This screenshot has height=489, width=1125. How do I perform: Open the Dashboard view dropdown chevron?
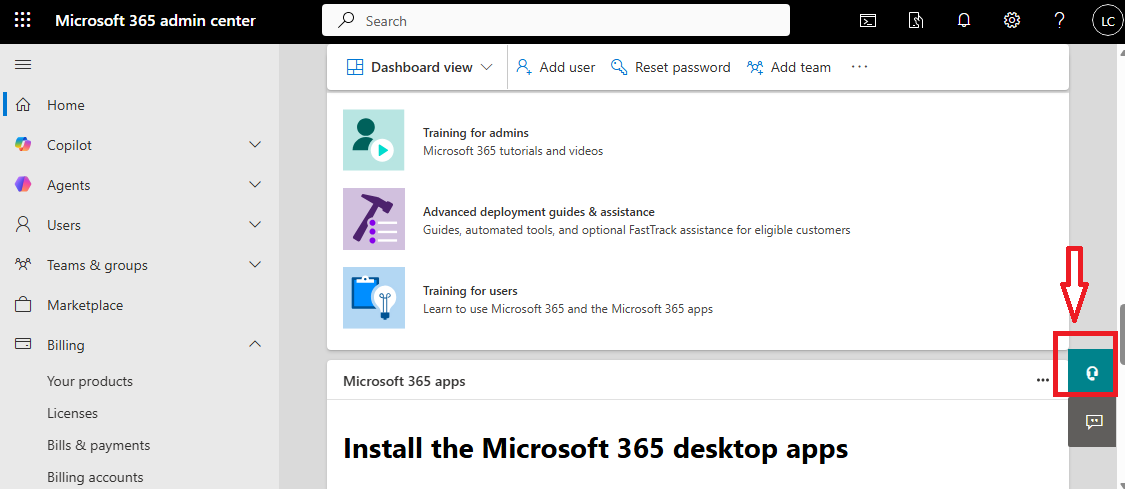click(486, 67)
